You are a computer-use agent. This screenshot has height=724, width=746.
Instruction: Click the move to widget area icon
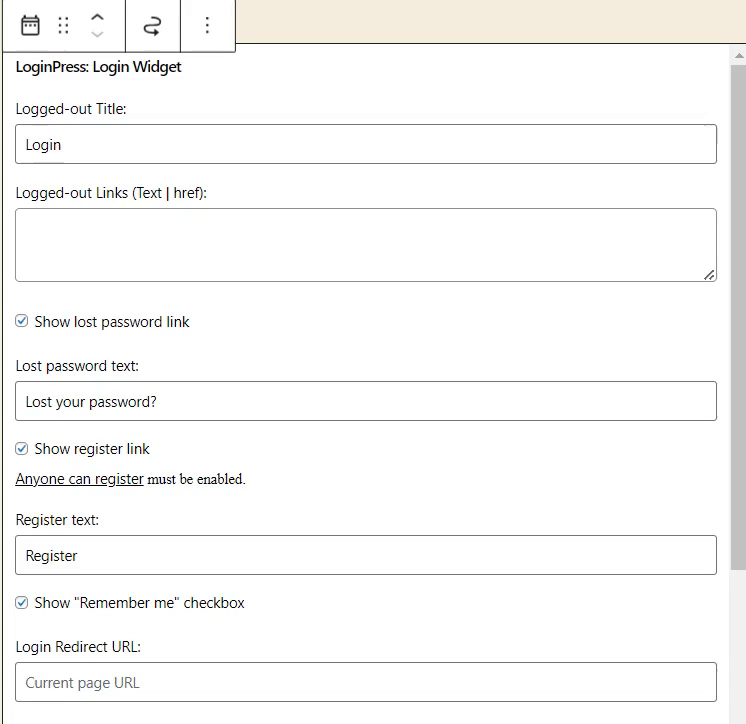pyautogui.click(x=152, y=25)
